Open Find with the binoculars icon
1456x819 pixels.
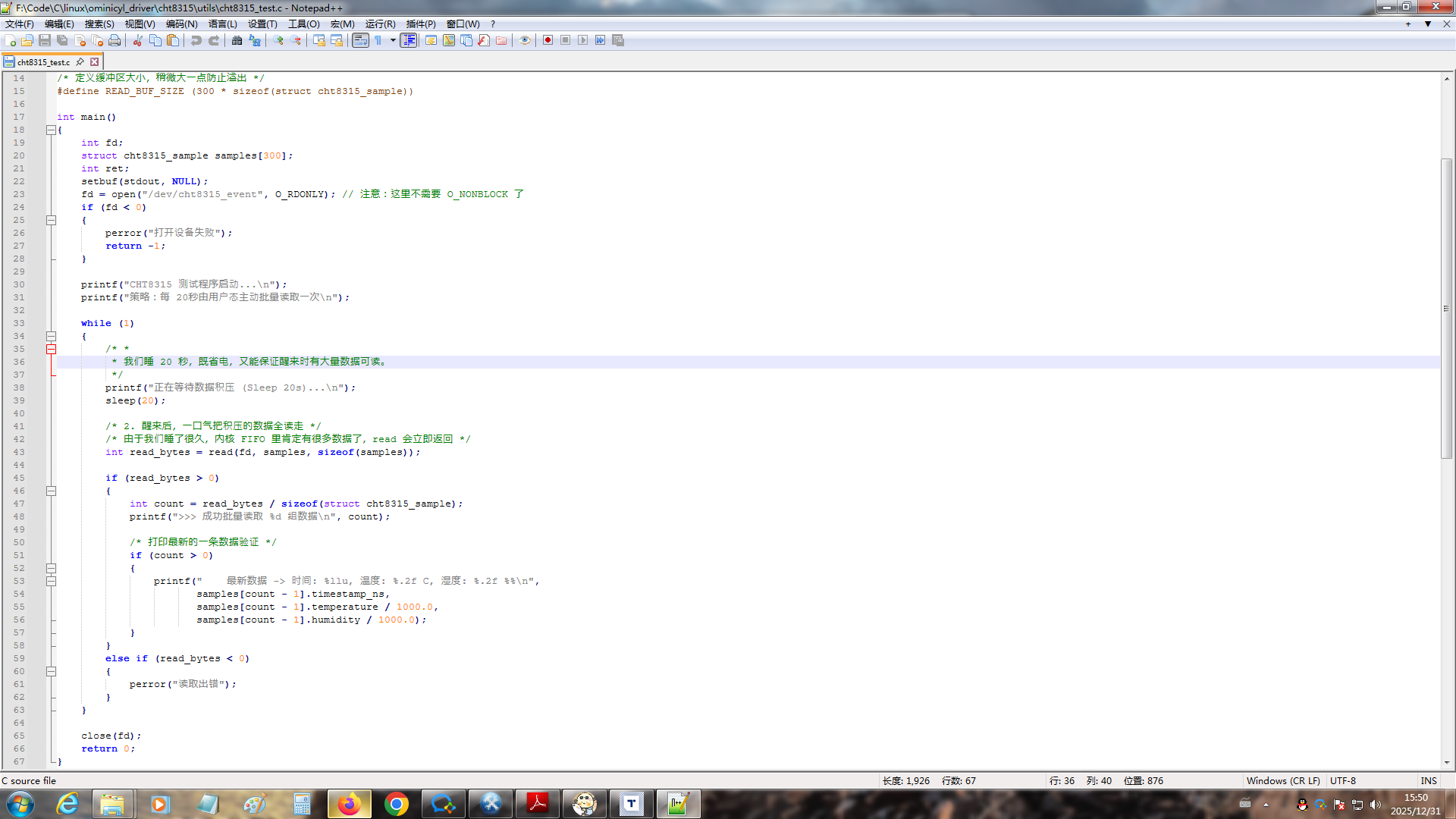click(237, 40)
